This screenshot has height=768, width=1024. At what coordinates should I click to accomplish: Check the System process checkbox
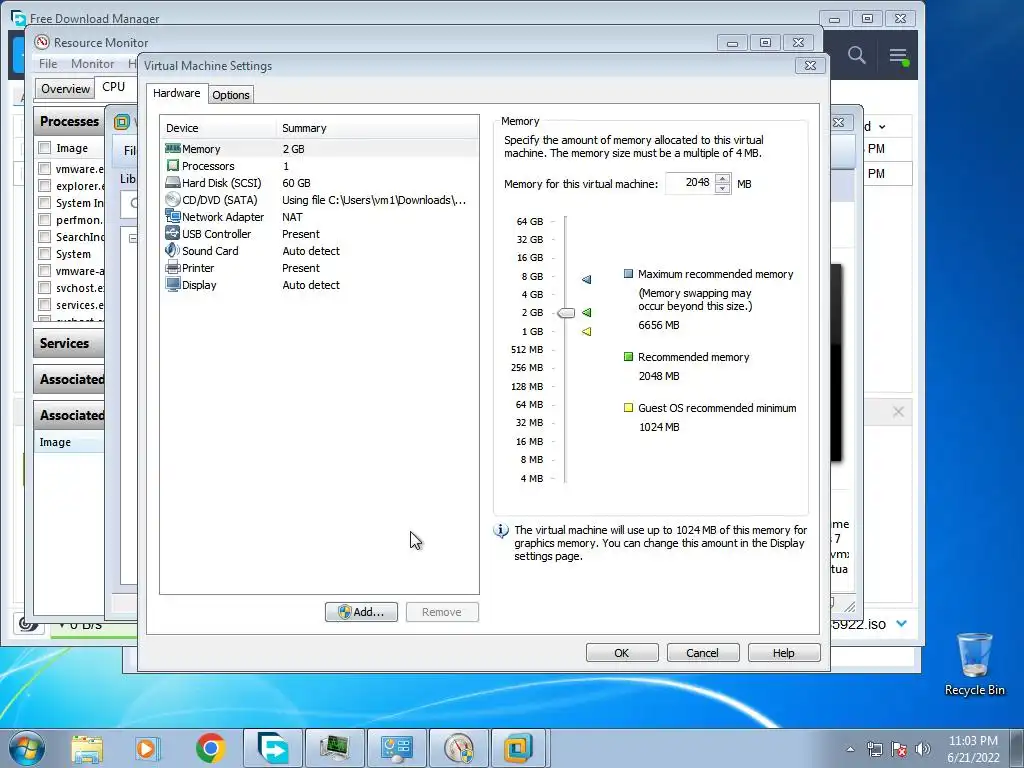point(44,253)
